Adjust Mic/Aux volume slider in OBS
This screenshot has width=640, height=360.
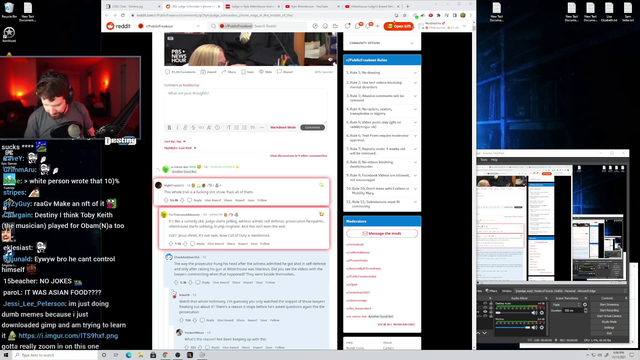[513, 327]
